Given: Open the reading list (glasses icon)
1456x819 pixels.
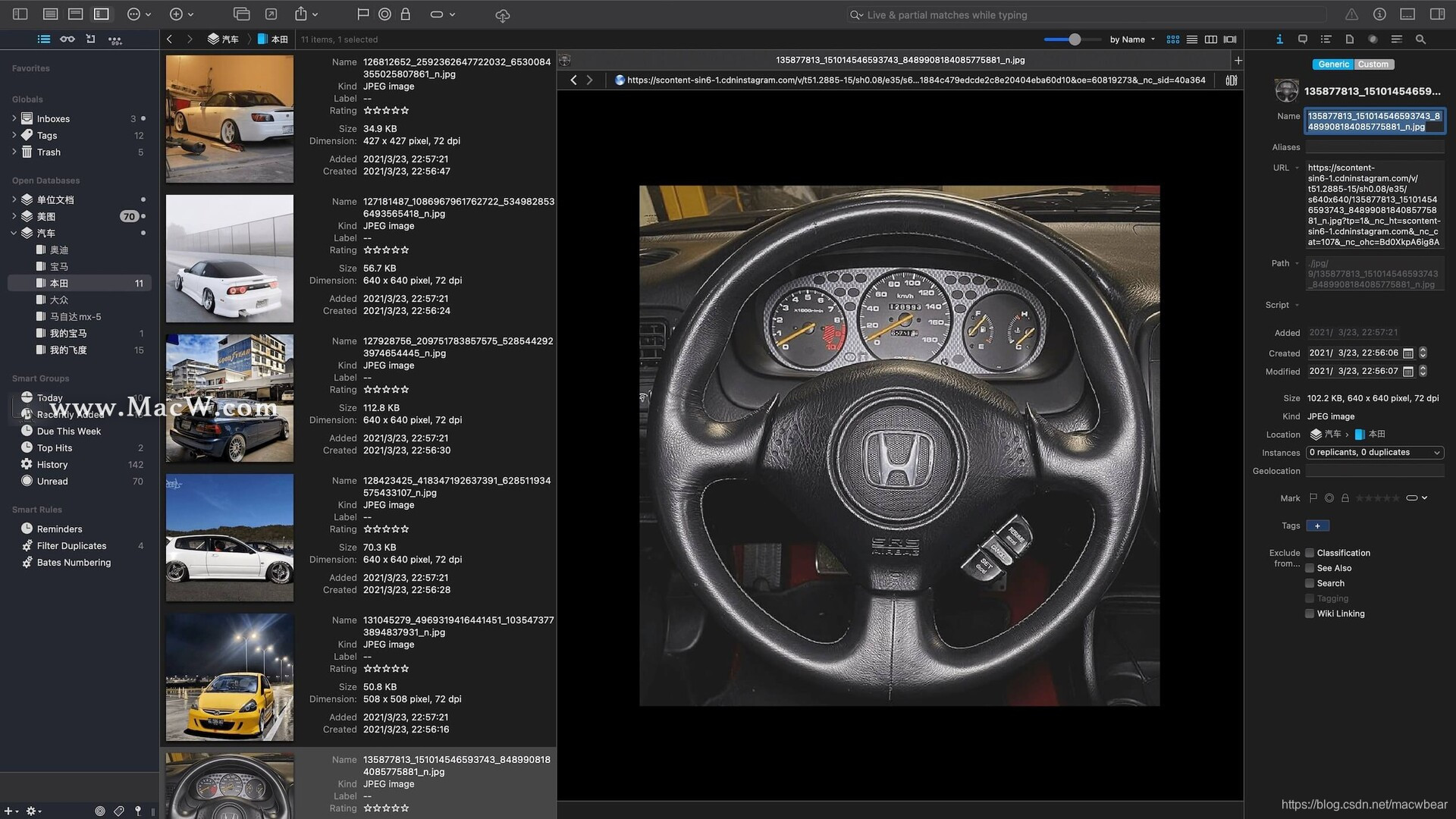Looking at the screenshot, I should click(x=67, y=39).
